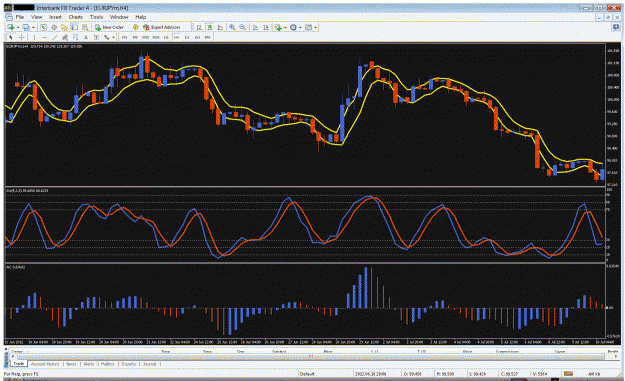
Task: Select the Cursor pointer tool
Action: (x=11, y=37)
